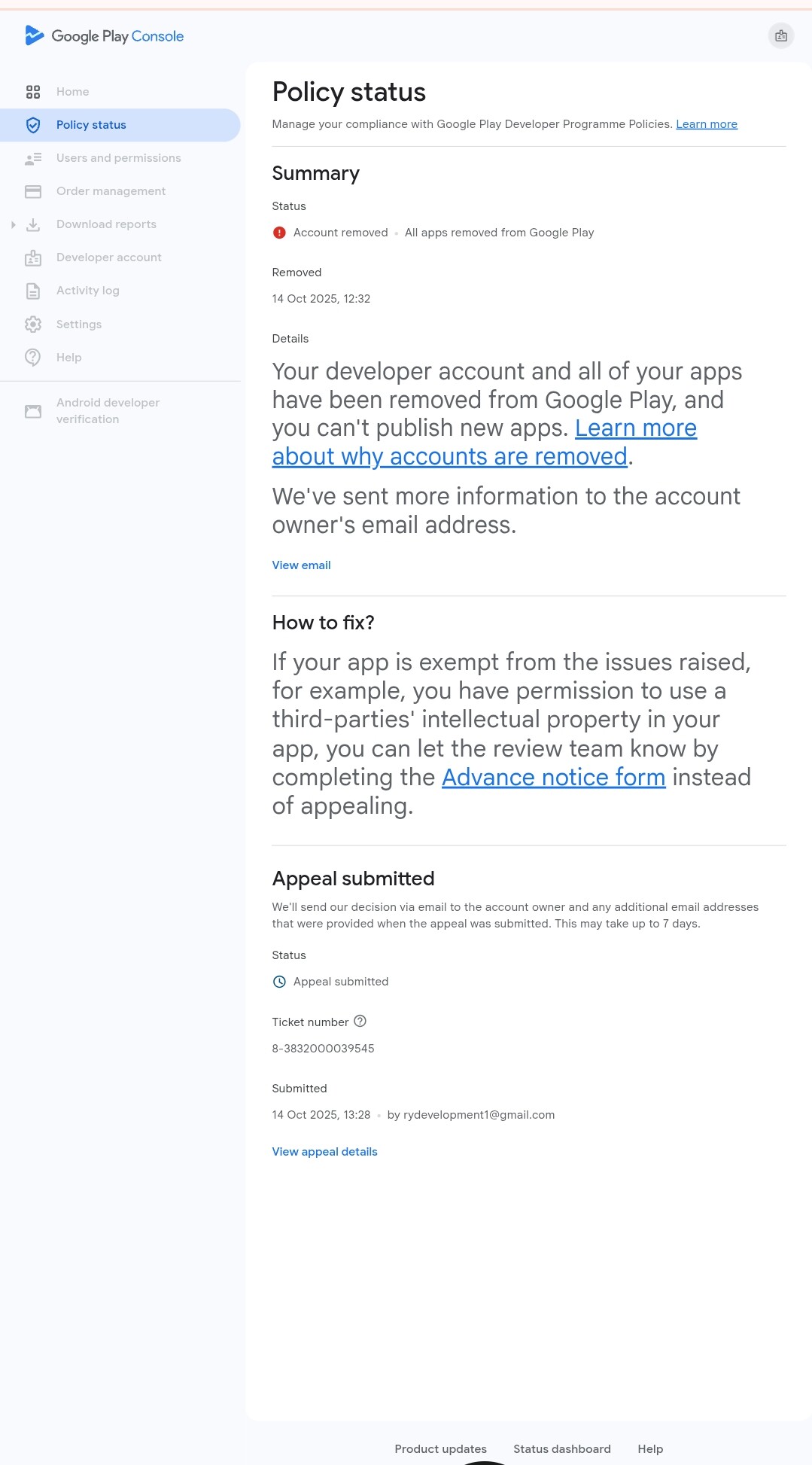
Task: Open the Help item in sidebar
Action: [x=68, y=358]
